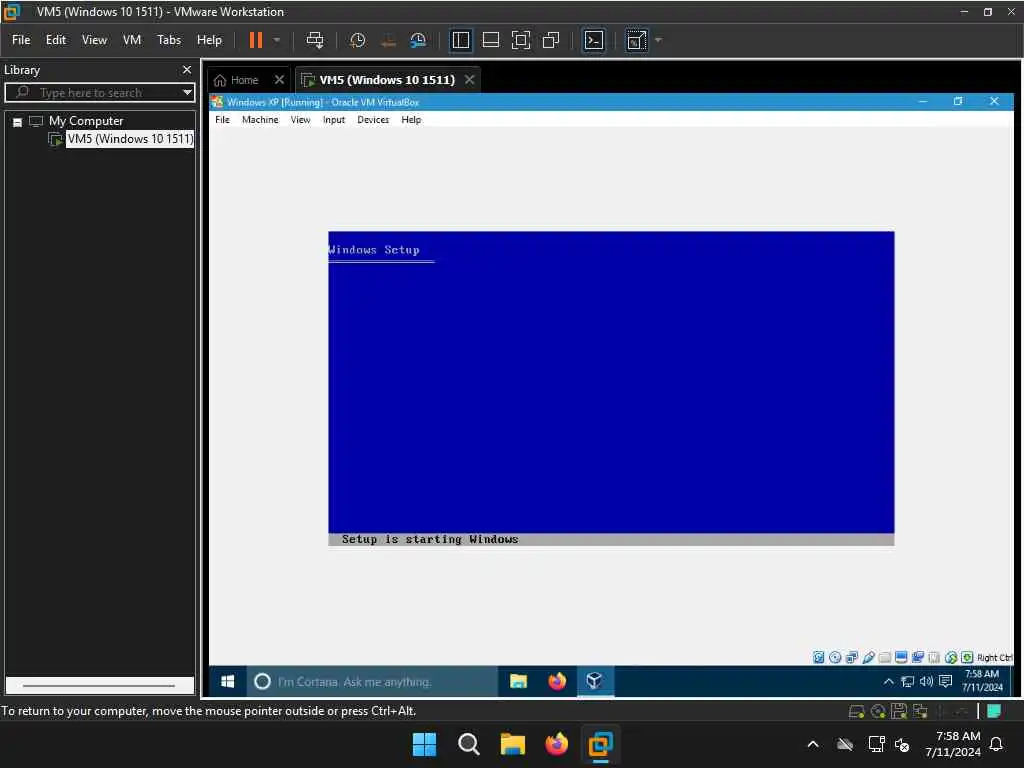Send Ctrl+Alt+Del to the virtual machine
Image resolution: width=1024 pixels, height=768 pixels.
pyautogui.click(x=315, y=40)
